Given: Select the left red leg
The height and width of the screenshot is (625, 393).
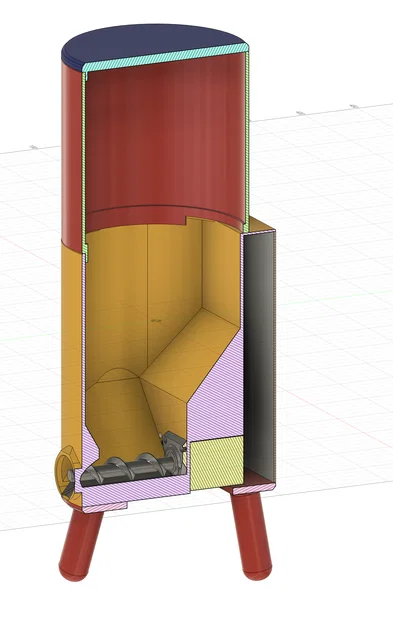Looking at the screenshot, I should pos(80,545).
